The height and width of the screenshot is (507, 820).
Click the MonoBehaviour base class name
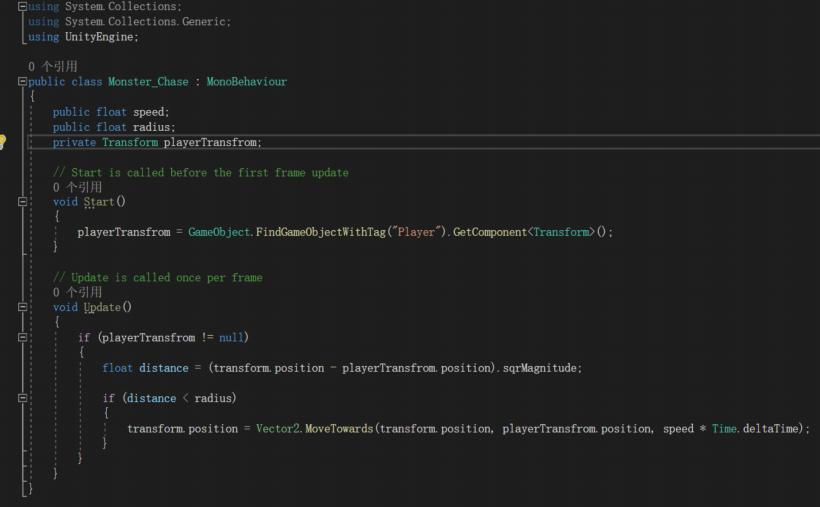246,82
